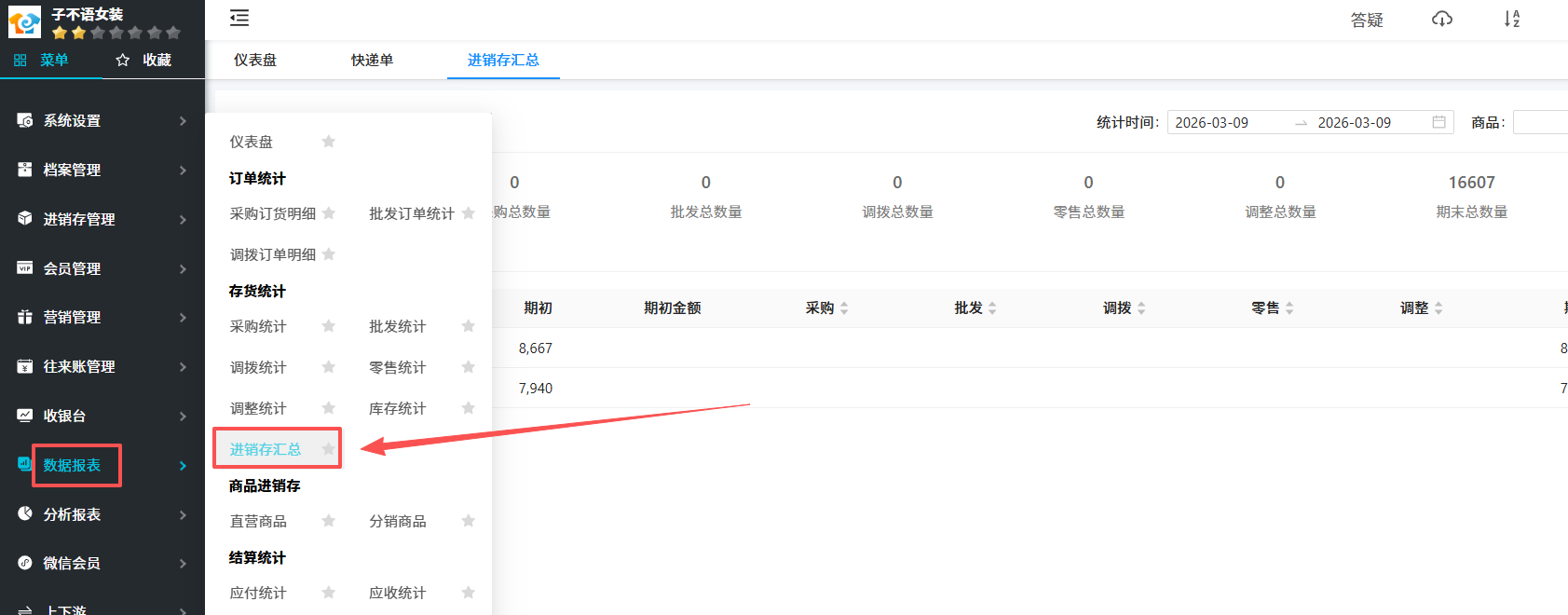The image size is (1568, 615).
Task: Expand 营销管理 with its chevron
Action: [x=183, y=318]
